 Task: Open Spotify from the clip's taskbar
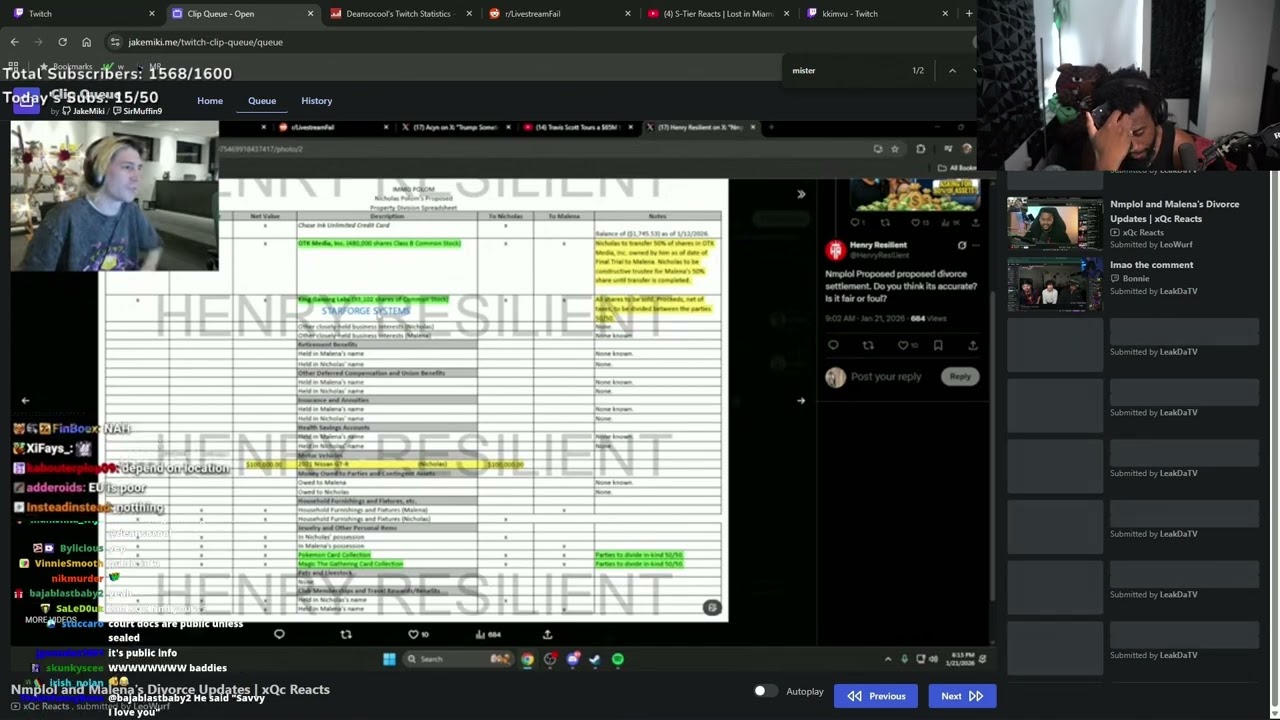click(617, 659)
